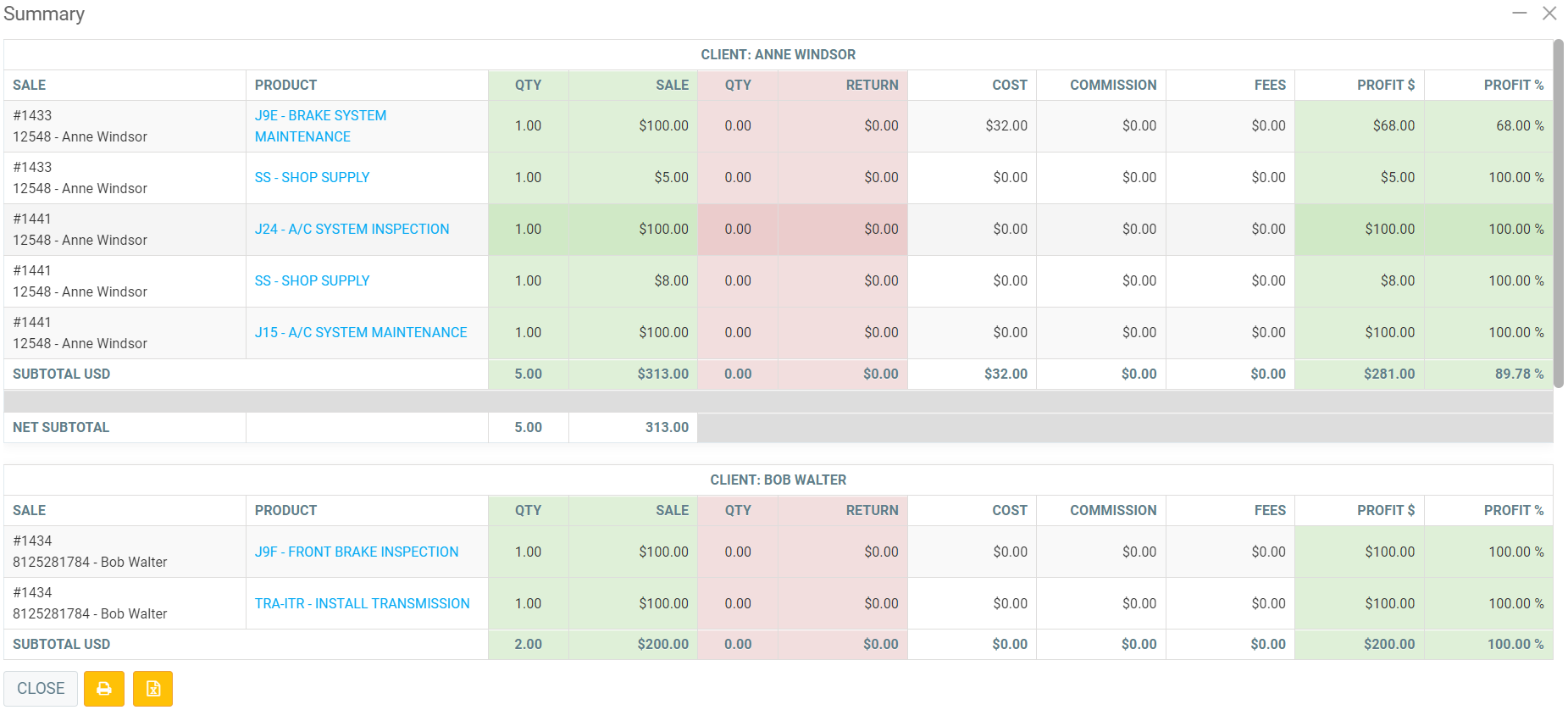Image resolution: width=1568 pixels, height=710 pixels.
Task: Open the J9E - Brake System Maintenance product link
Action: point(320,125)
